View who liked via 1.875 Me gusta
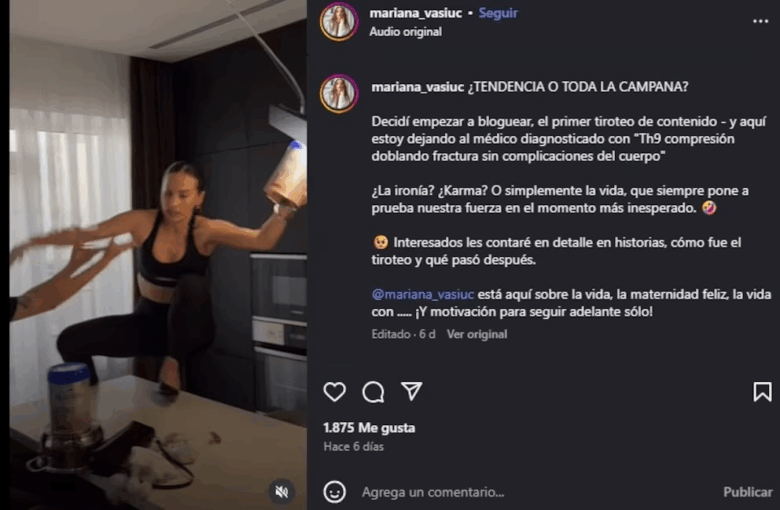This screenshot has height=510, width=780. pos(369,428)
